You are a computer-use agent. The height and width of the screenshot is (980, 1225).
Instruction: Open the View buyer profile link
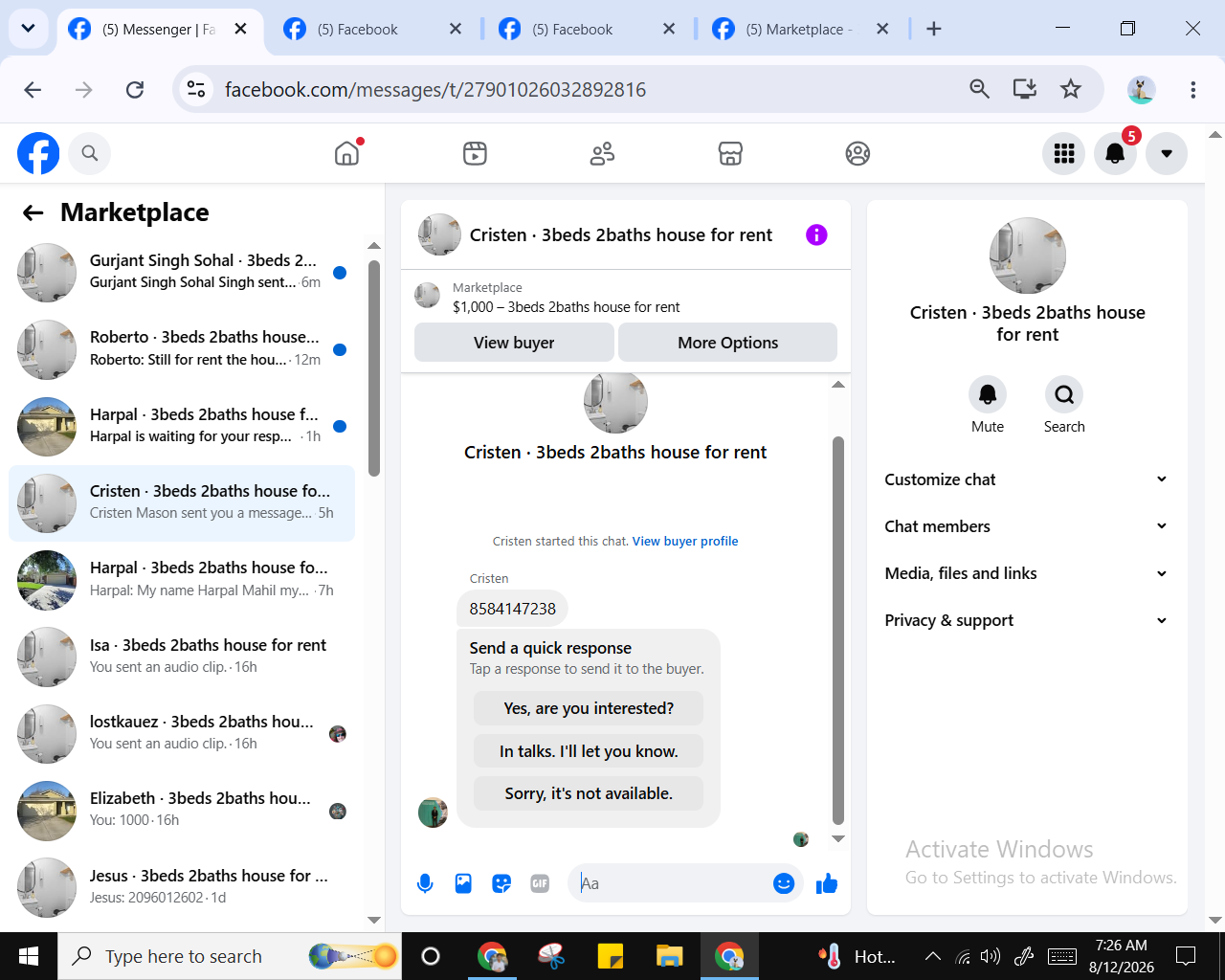click(x=685, y=541)
